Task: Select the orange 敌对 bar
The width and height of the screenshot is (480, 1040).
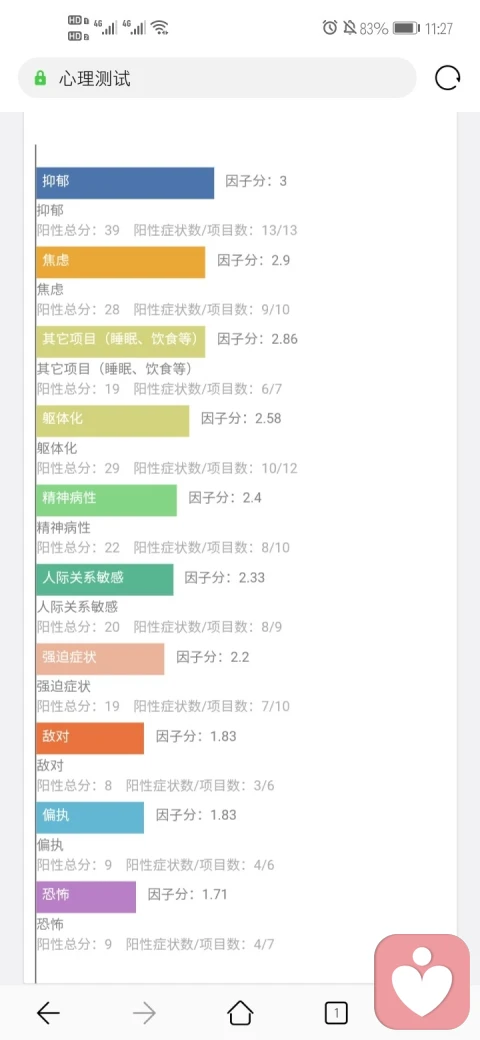Action: [x=90, y=738]
